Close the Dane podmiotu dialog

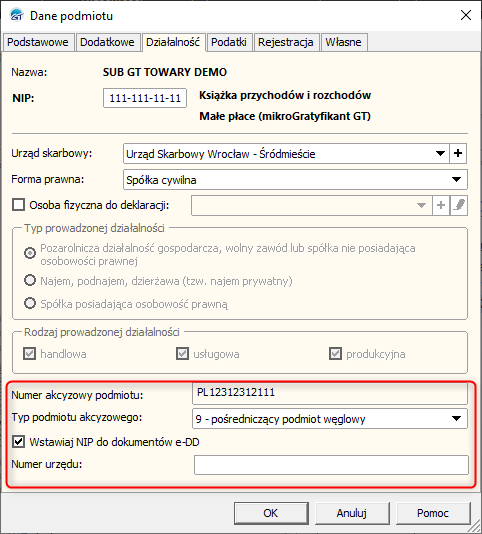pyautogui.click(x=466, y=15)
